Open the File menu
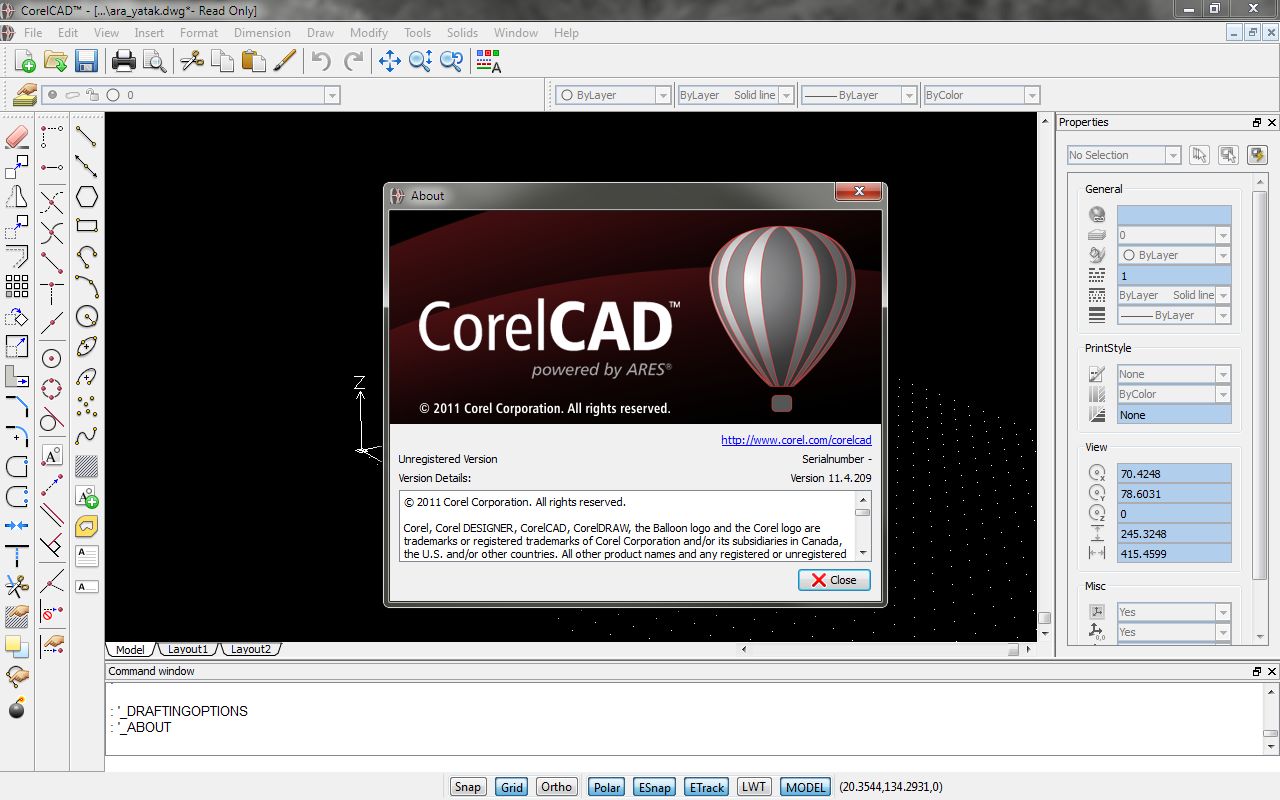 (x=33, y=32)
